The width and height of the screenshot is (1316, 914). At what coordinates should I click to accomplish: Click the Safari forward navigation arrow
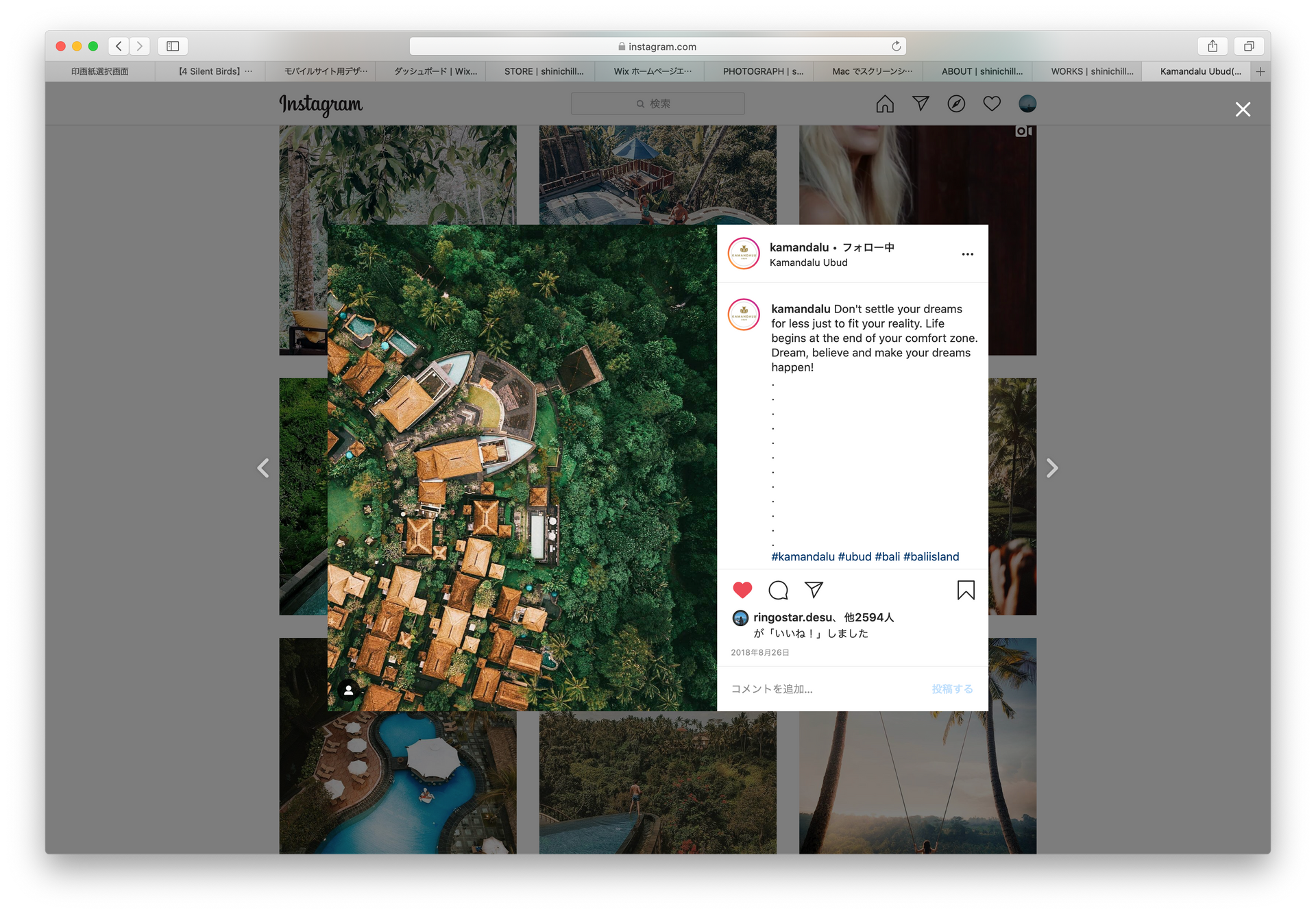[140, 46]
